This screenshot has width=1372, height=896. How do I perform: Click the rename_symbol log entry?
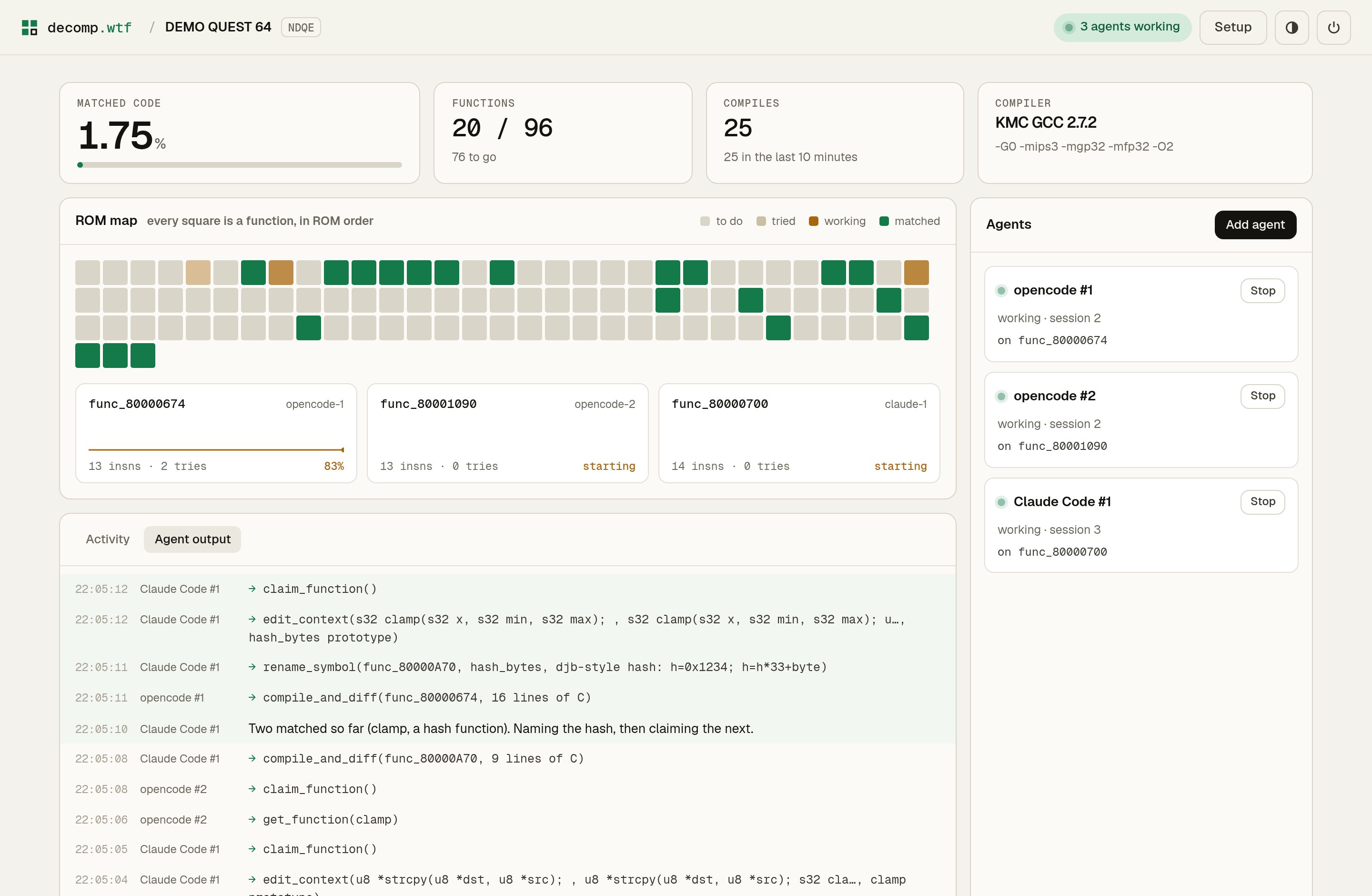508,667
